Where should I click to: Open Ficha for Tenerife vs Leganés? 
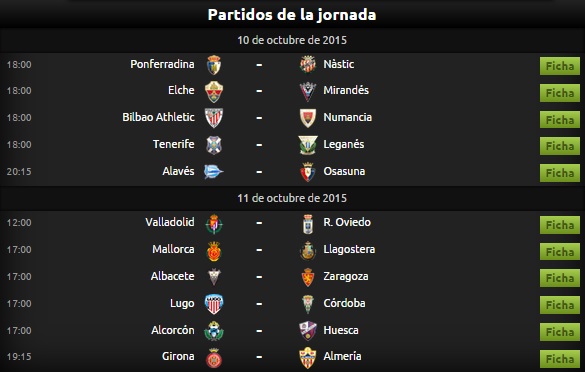[560, 146]
